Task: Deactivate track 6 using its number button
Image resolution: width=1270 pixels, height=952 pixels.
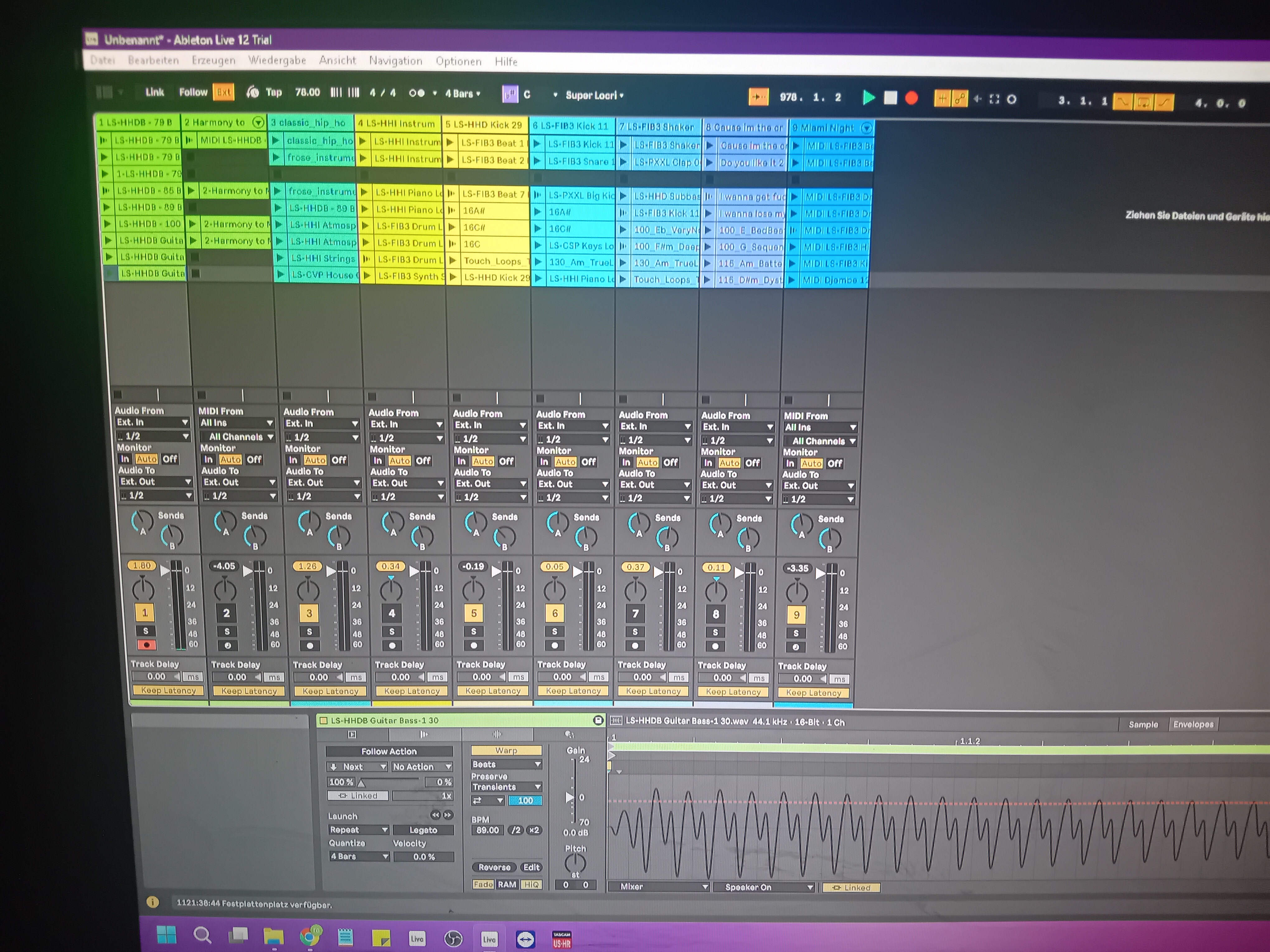Action: (x=555, y=614)
